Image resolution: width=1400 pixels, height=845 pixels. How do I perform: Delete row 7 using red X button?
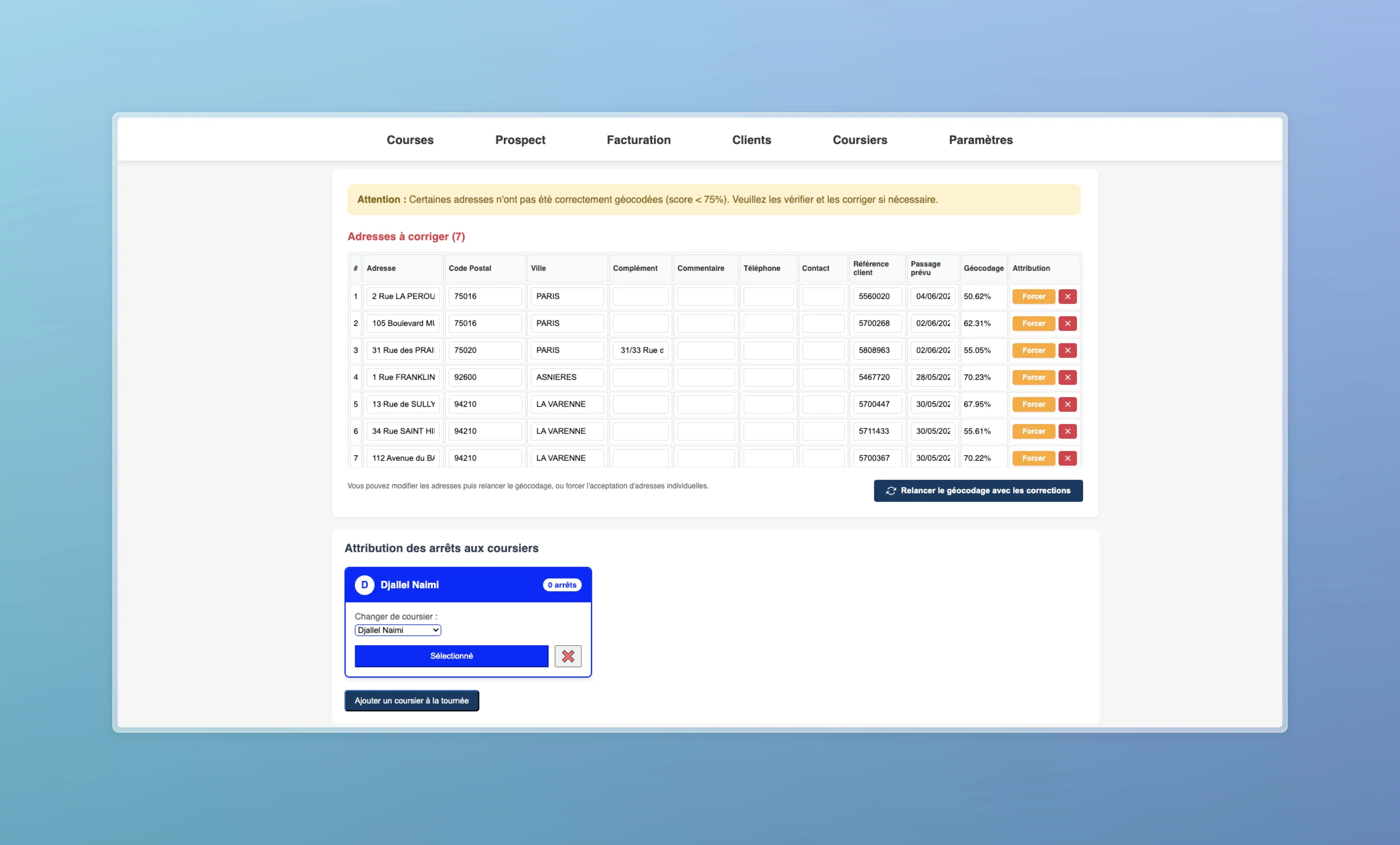pos(1067,458)
